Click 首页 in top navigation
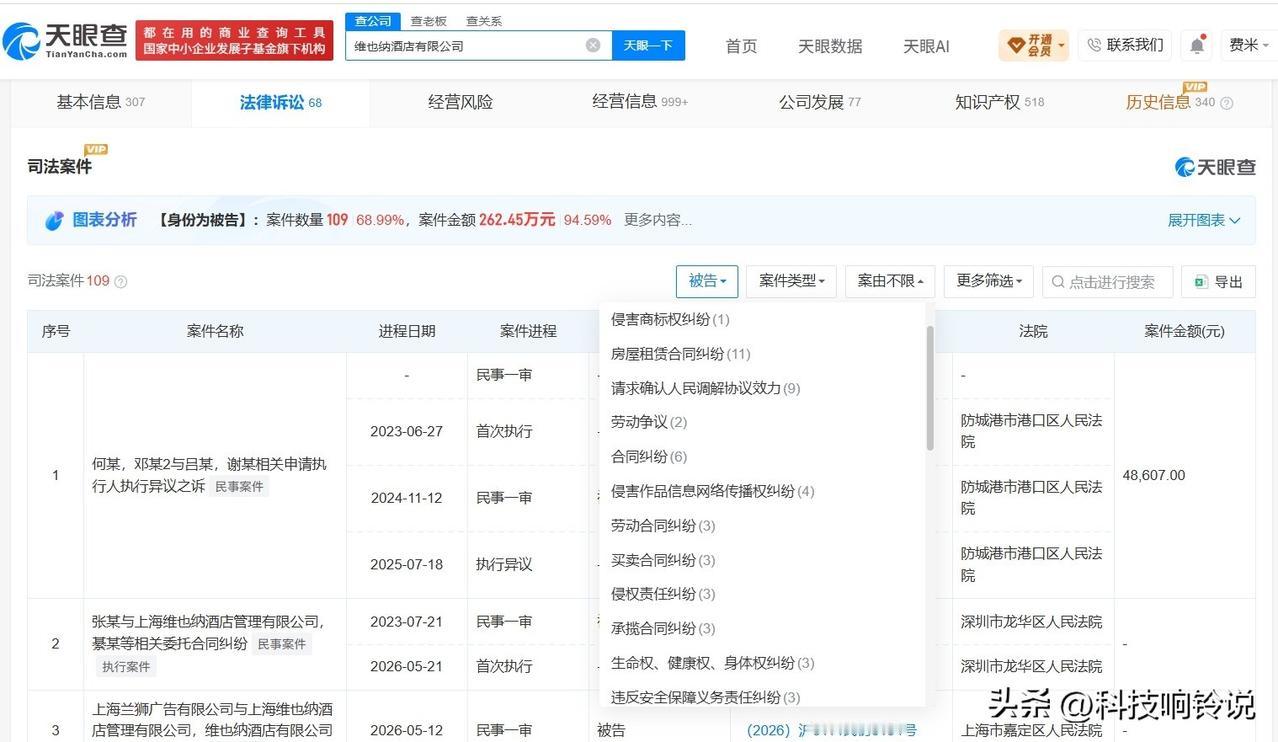The height and width of the screenshot is (742, 1278). coord(741,46)
